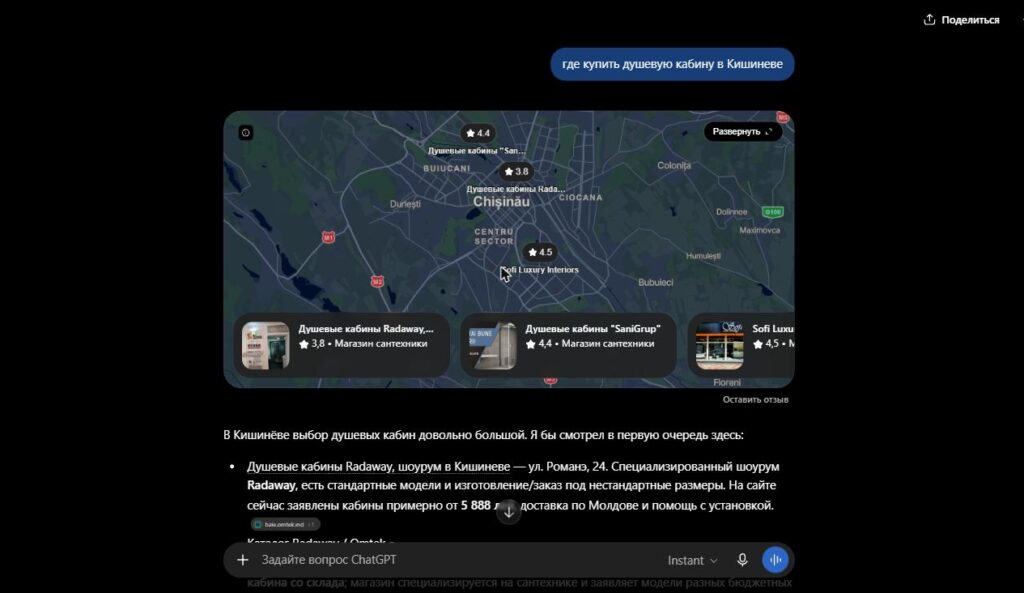Click the green road badge near Dolinnoe
The width and height of the screenshot is (1024, 593).
773,212
